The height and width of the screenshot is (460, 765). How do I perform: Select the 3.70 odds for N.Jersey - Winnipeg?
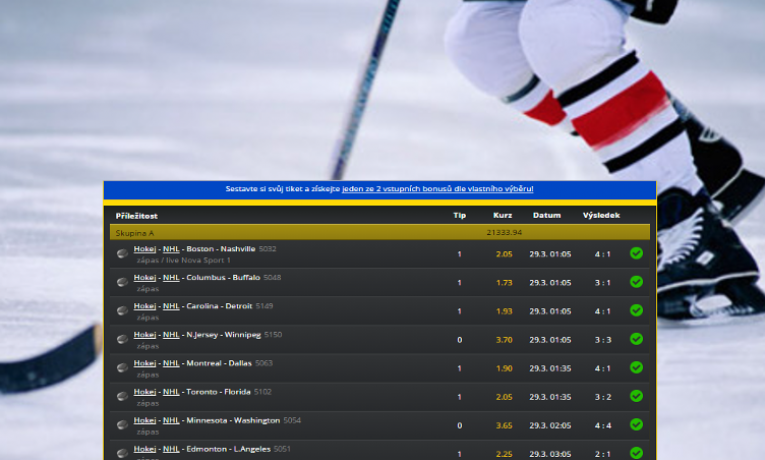coord(504,340)
